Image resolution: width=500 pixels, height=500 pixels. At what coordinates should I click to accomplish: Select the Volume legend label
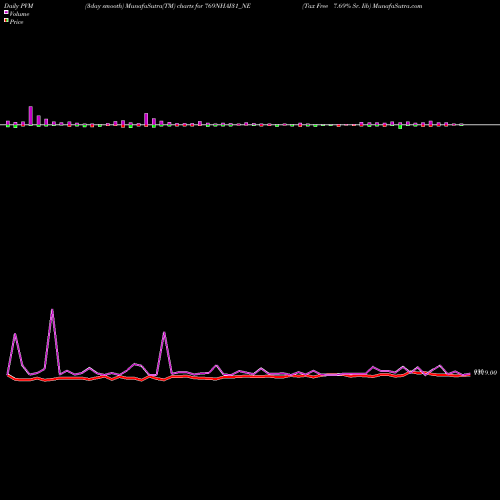click(x=19, y=14)
